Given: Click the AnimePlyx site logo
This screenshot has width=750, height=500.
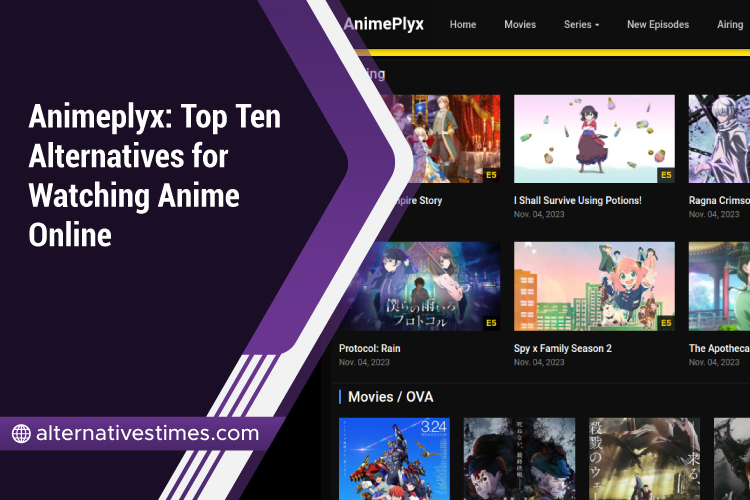Looking at the screenshot, I should (x=384, y=24).
